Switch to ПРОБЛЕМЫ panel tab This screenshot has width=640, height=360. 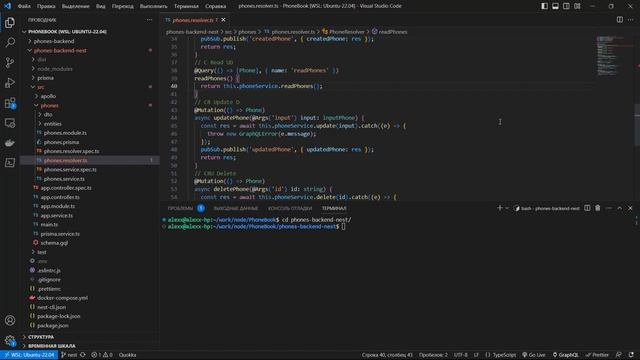(x=180, y=209)
